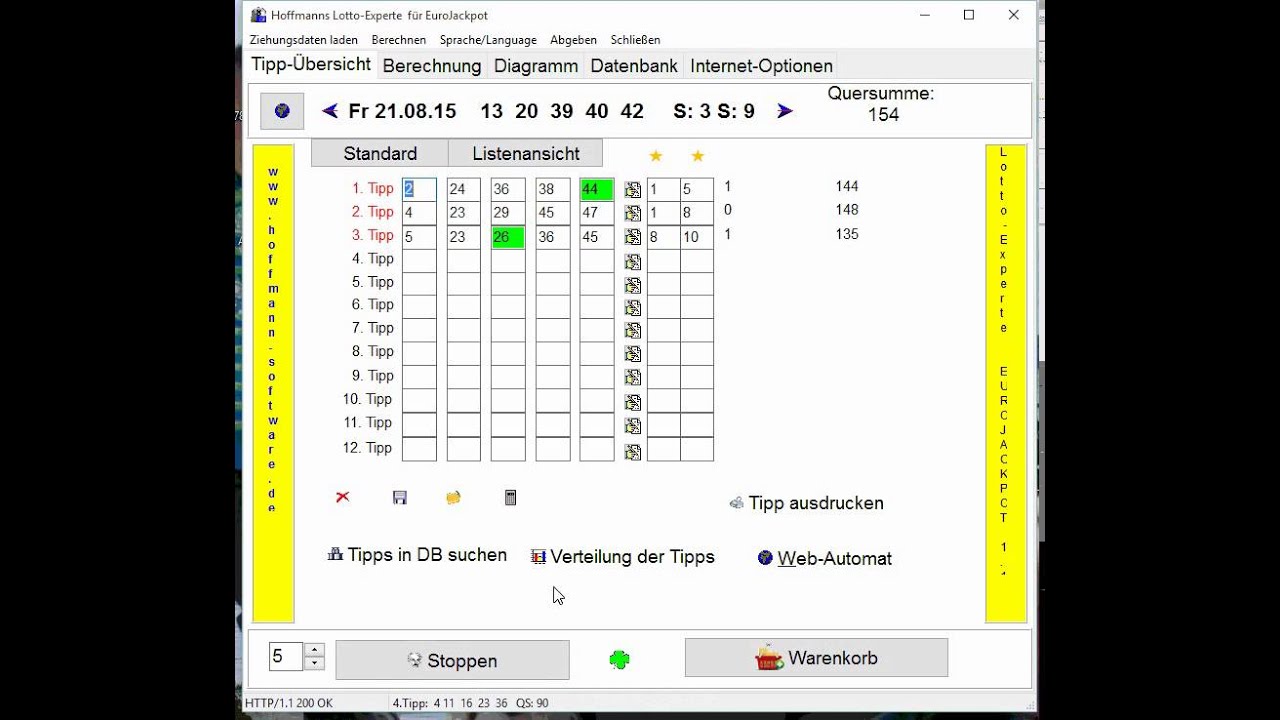Click second star field of 3. Tipp showing 10
Viewport: 1280px width, 720px height.
(697, 237)
